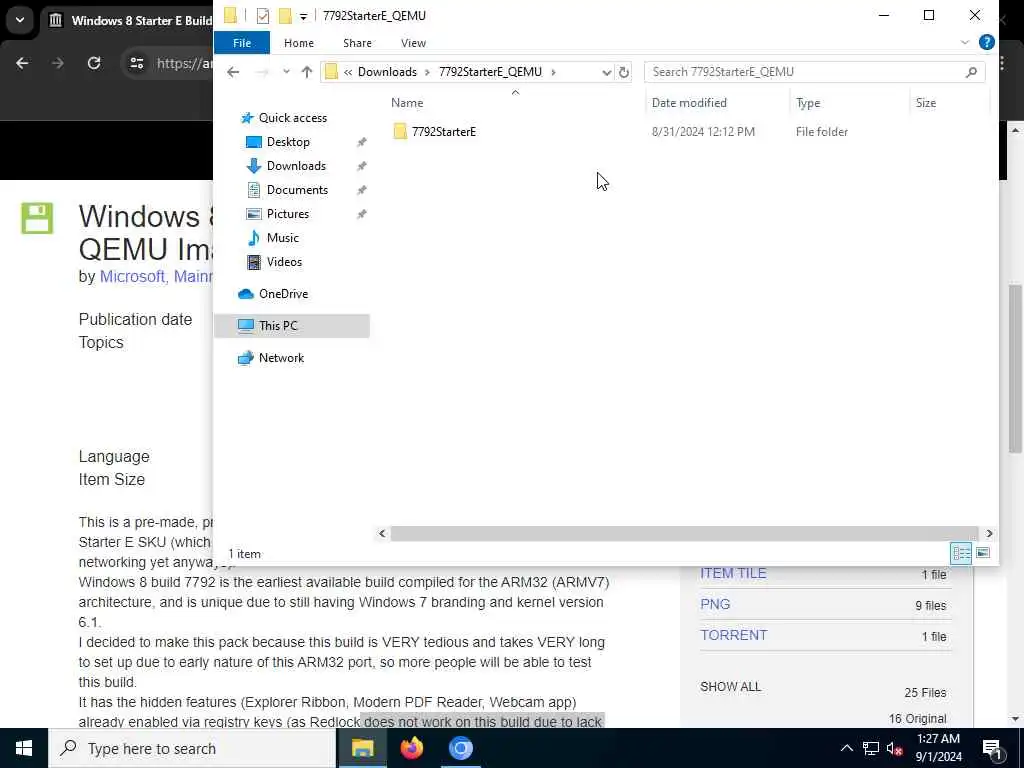This screenshot has width=1024, height=768.
Task: Select the Windows 8 Starter E browser tab
Action: point(129,20)
